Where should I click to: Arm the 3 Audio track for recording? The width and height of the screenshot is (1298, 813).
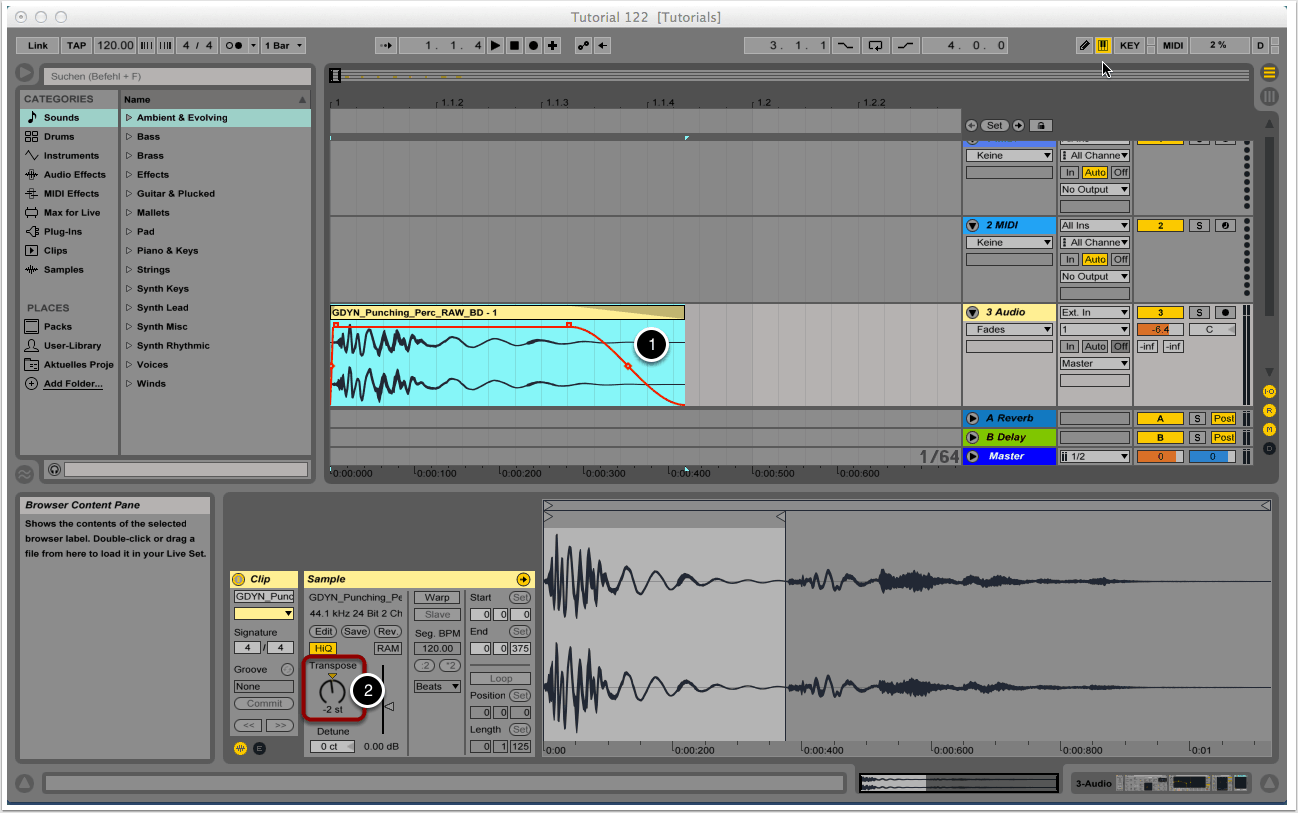click(x=1223, y=313)
